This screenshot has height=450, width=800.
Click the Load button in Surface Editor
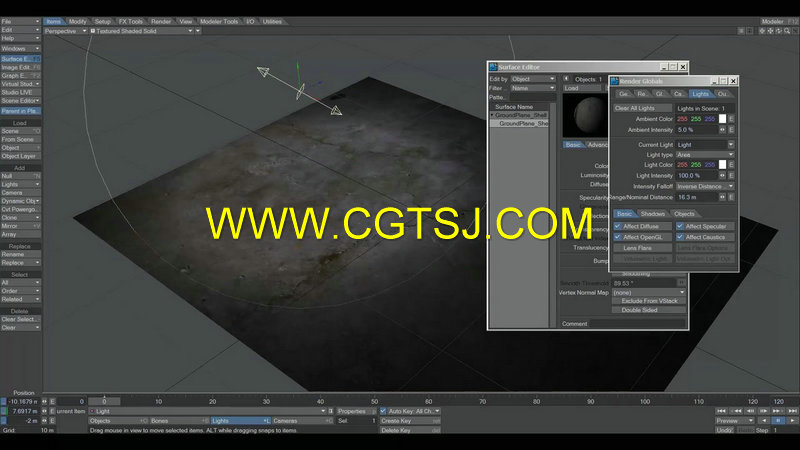coord(582,88)
